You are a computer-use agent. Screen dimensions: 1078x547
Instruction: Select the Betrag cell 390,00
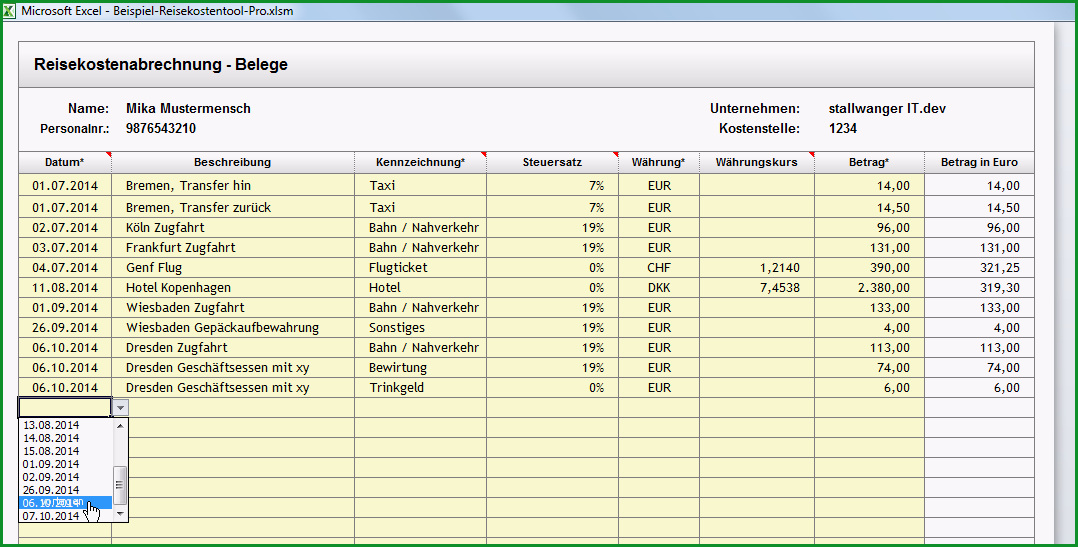[869, 267]
